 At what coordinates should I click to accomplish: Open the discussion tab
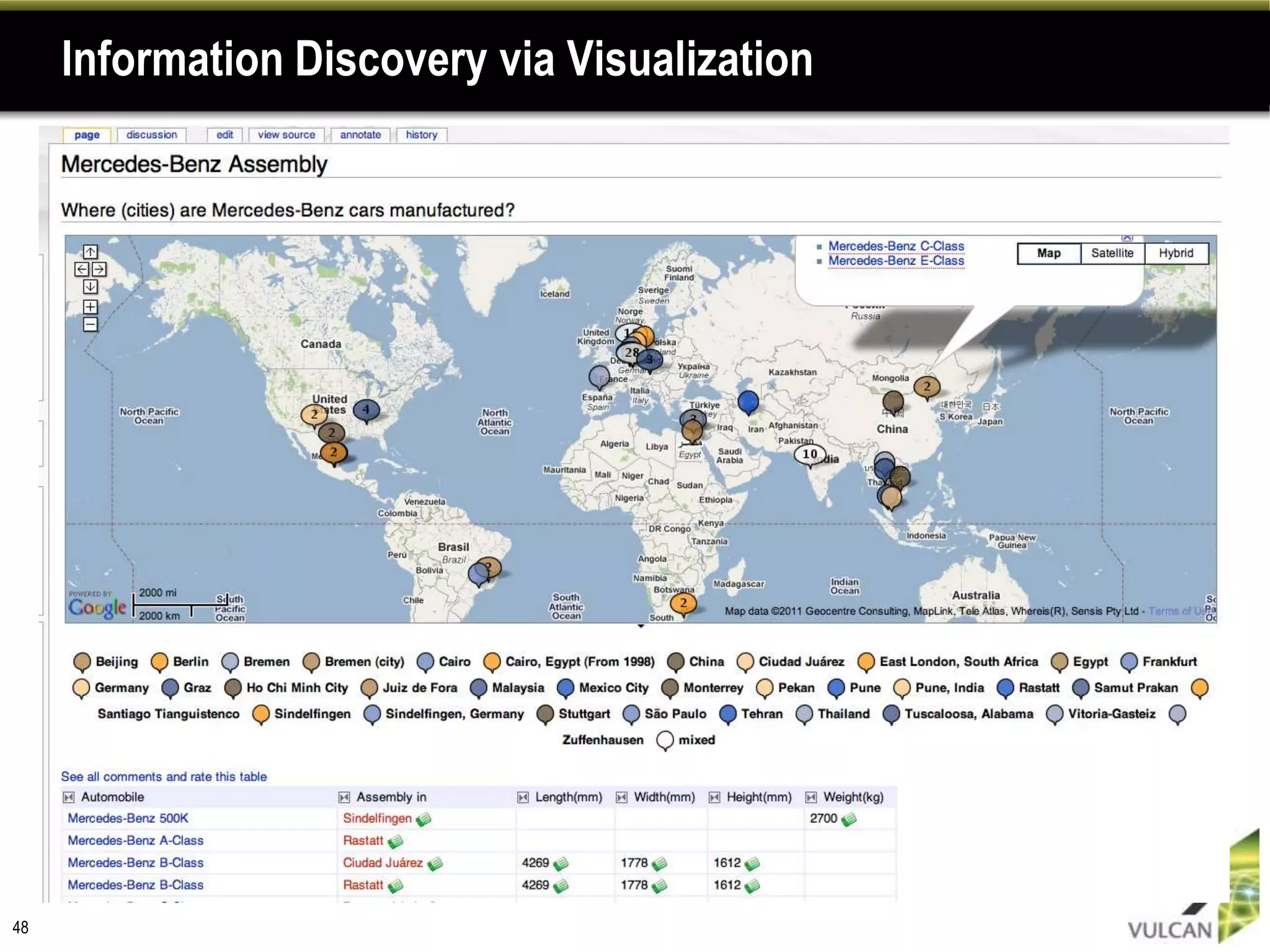151,134
